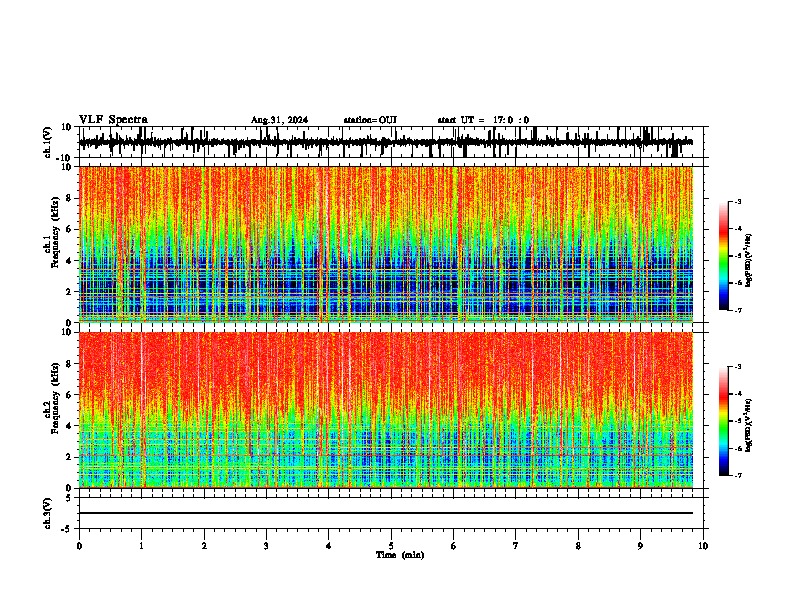Click the '-7' label on ch.1 color bar
Screen dimensions: 792x612
(737, 310)
